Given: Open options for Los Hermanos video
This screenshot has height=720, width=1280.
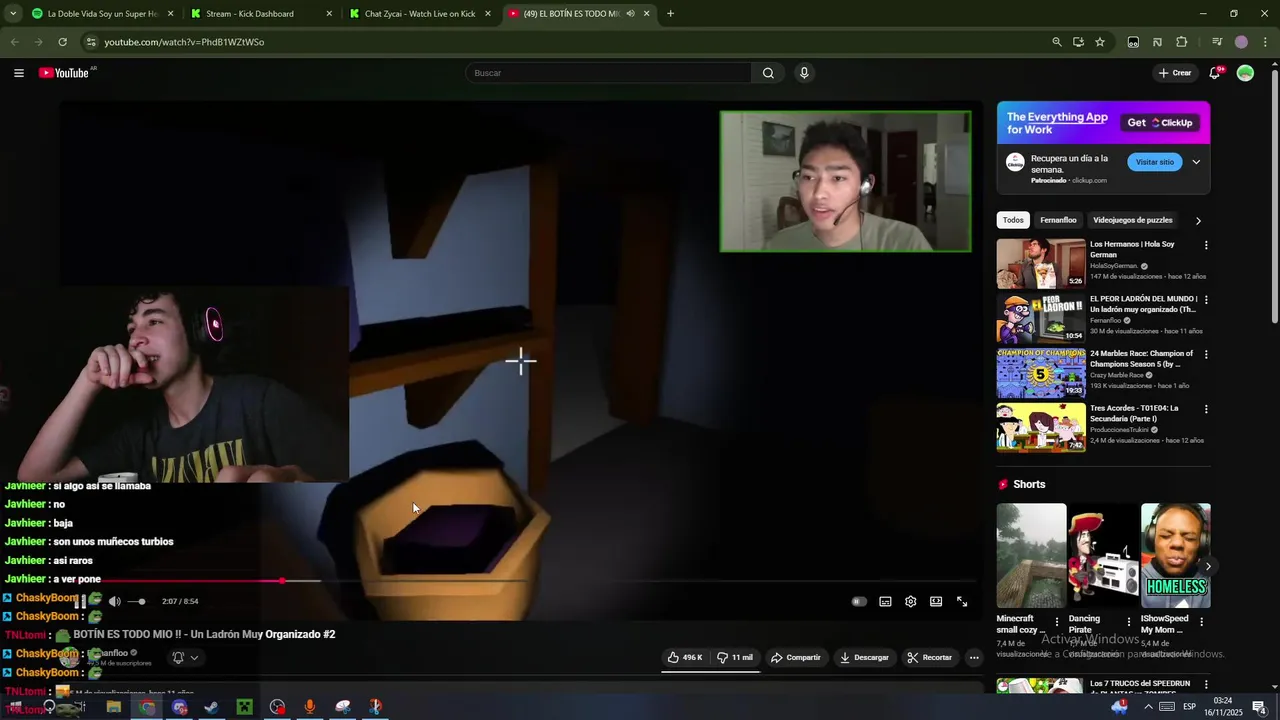Looking at the screenshot, I should click(1206, 245).
